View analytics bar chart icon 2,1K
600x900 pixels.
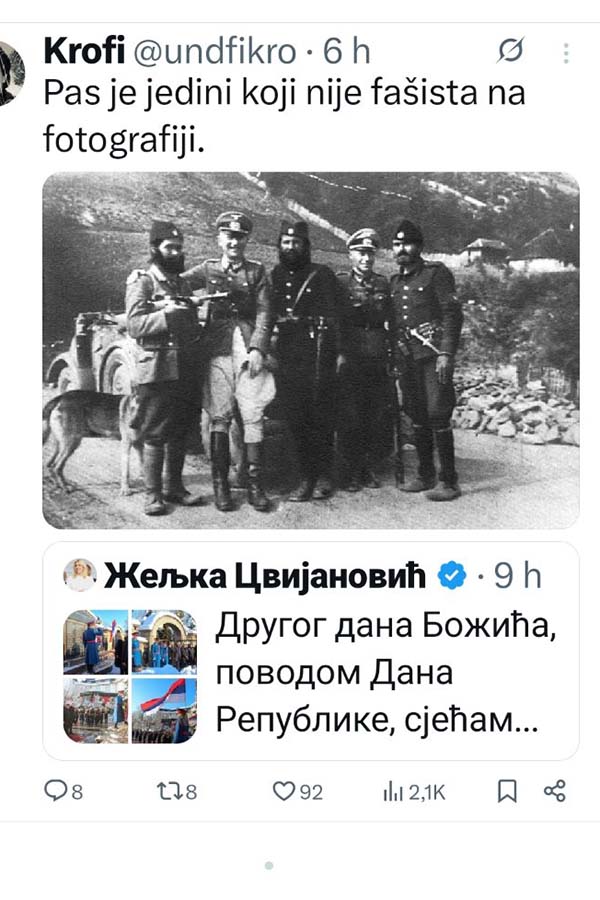[393, 792]
